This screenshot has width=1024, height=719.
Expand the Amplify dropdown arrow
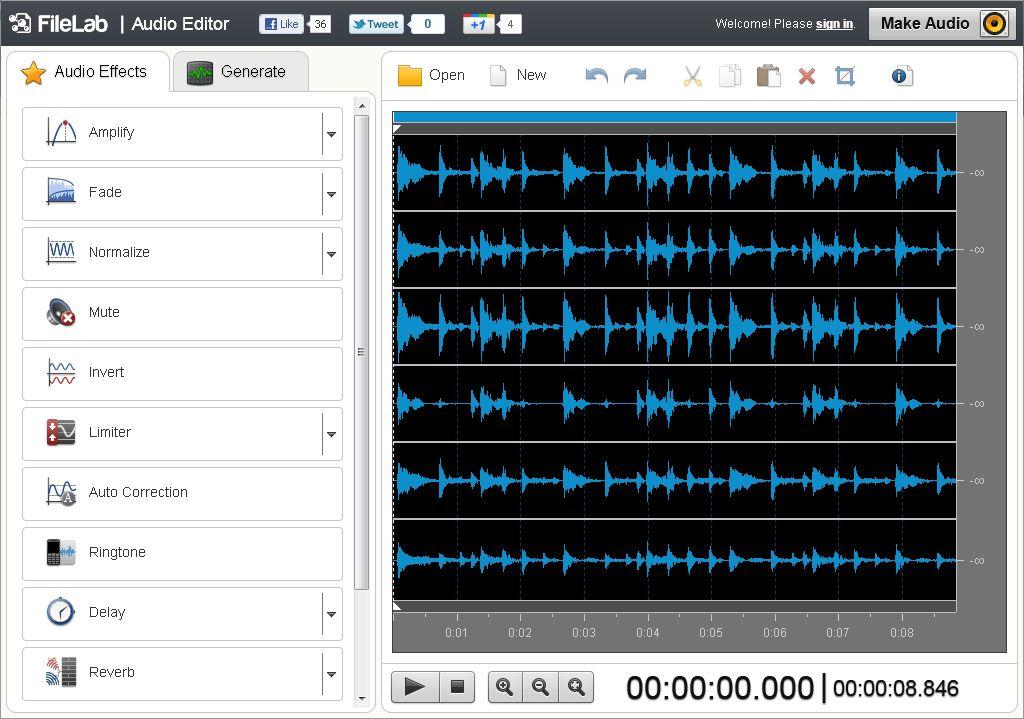(x=332, y=134)
